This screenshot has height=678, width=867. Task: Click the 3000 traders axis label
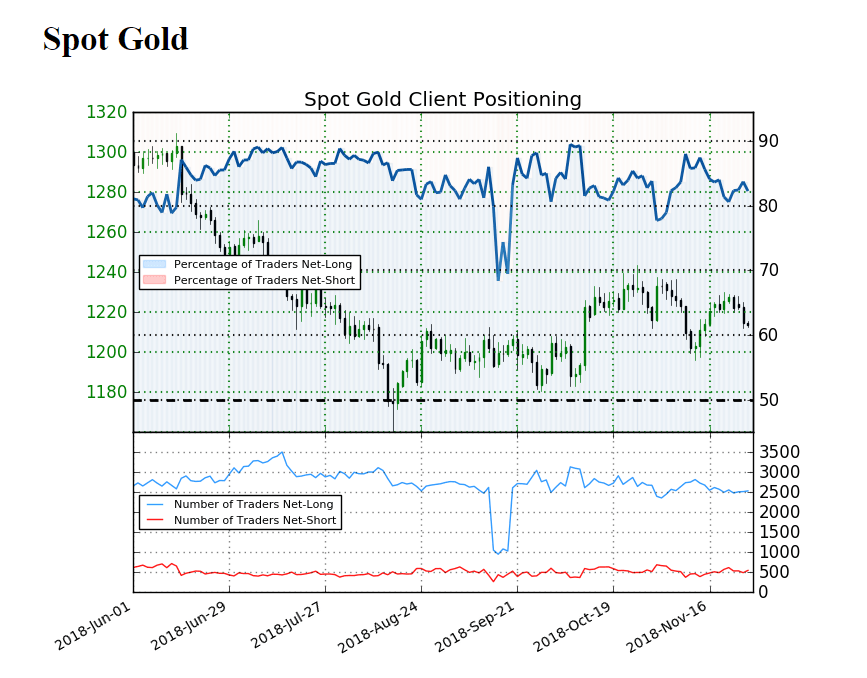[779, 472]
